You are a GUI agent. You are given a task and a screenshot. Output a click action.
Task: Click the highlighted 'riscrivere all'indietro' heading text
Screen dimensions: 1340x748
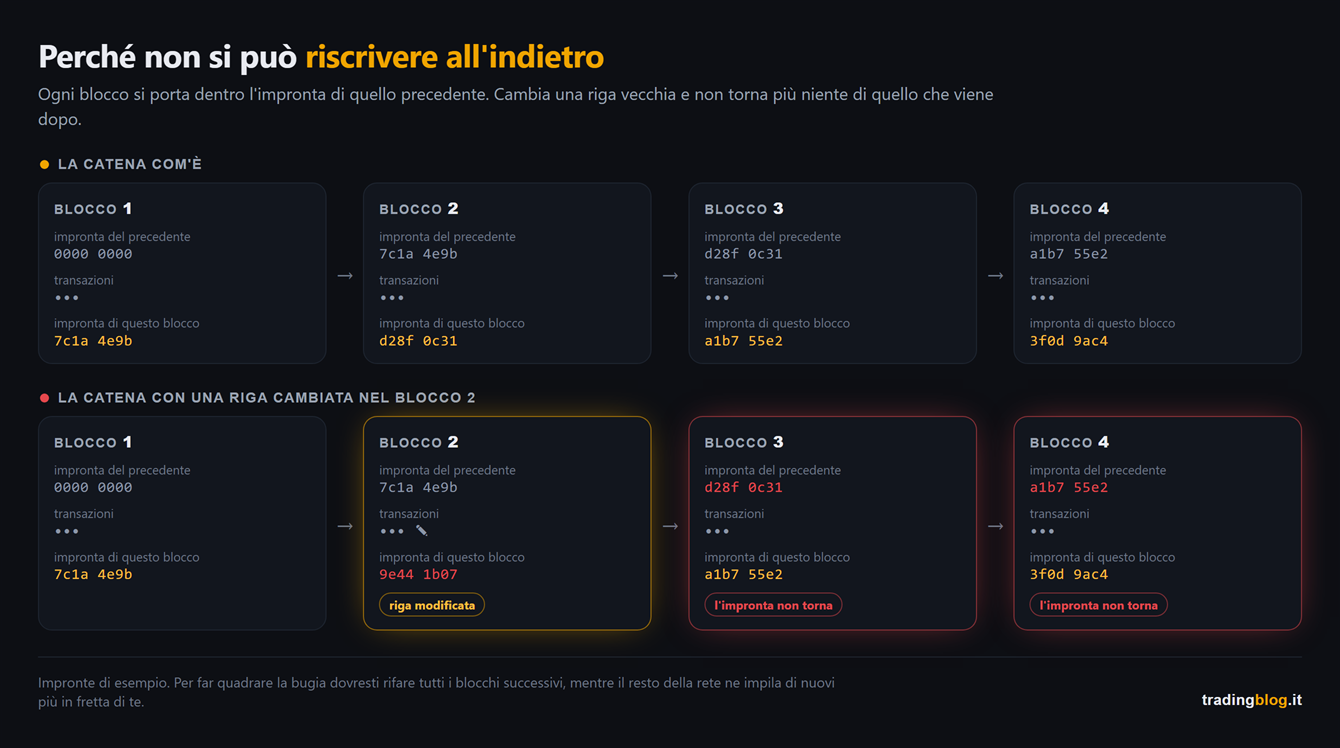pos(455,57)
